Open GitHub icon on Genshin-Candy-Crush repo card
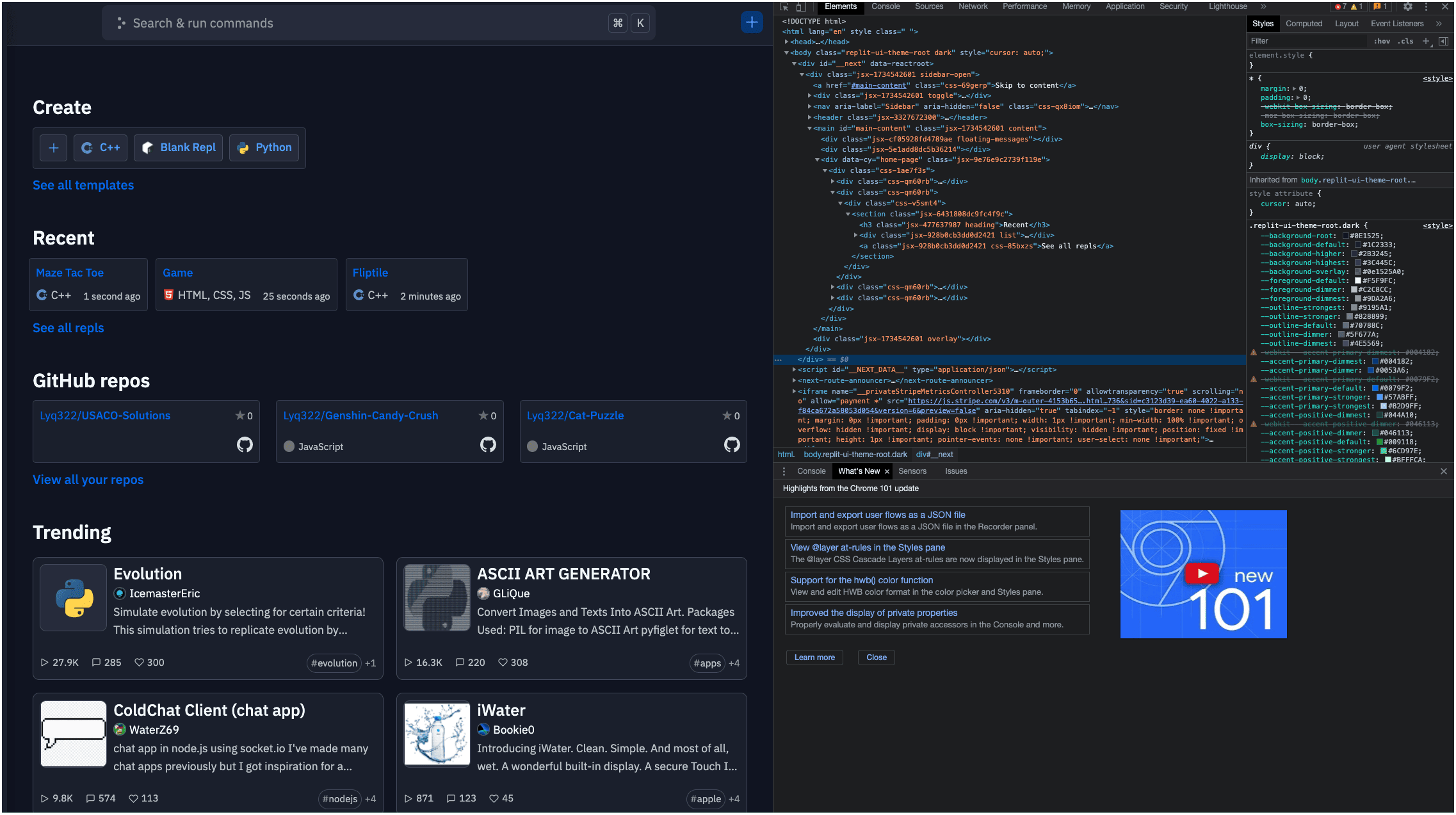 [488, 445]
